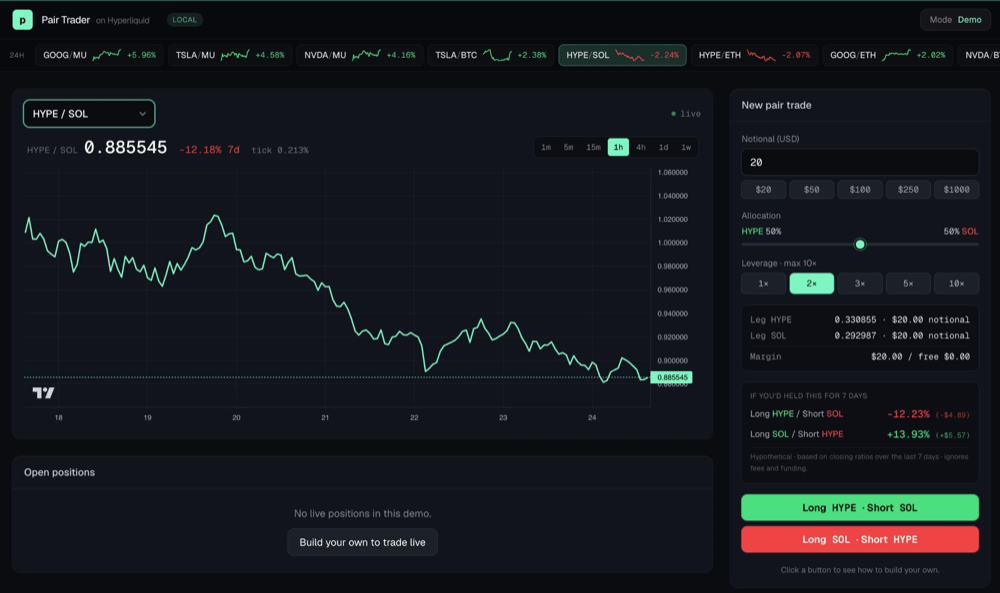Click the Pair Trader logo icon

[x=22, y=20]
